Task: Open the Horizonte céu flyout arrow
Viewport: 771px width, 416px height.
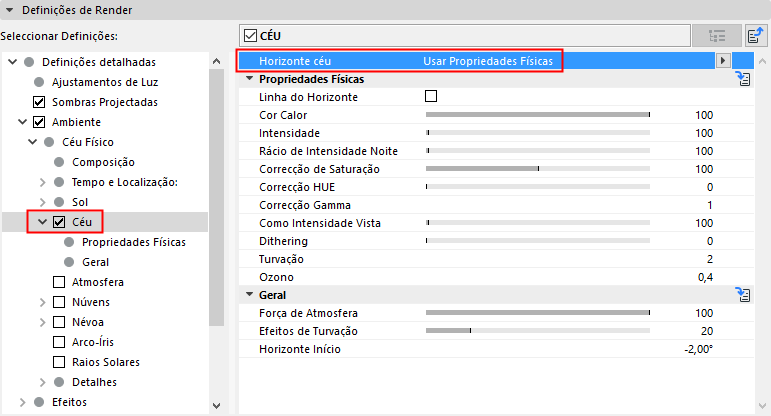Action: pyautogui.click(x=722, y=61)
